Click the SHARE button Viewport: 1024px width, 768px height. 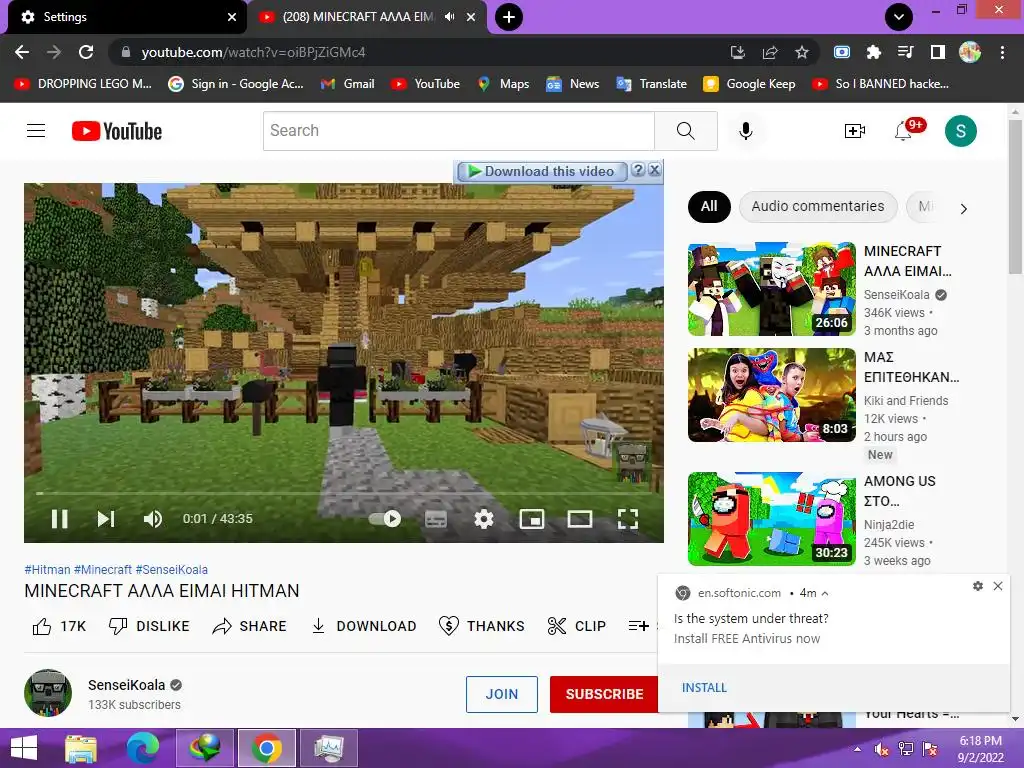point(249,626)
